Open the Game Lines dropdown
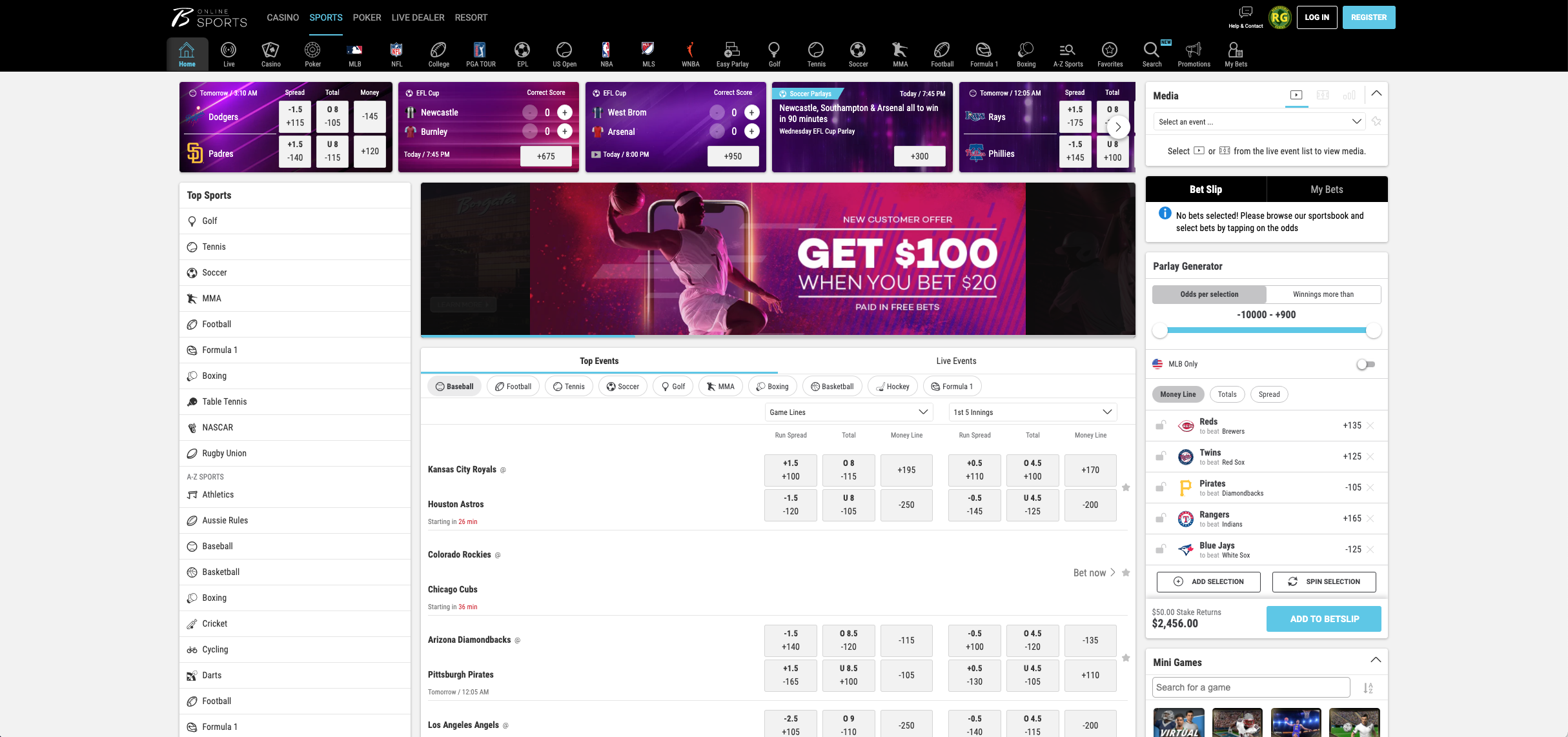This screenshot has height=737, width=1568. click(x=849, y=412)
